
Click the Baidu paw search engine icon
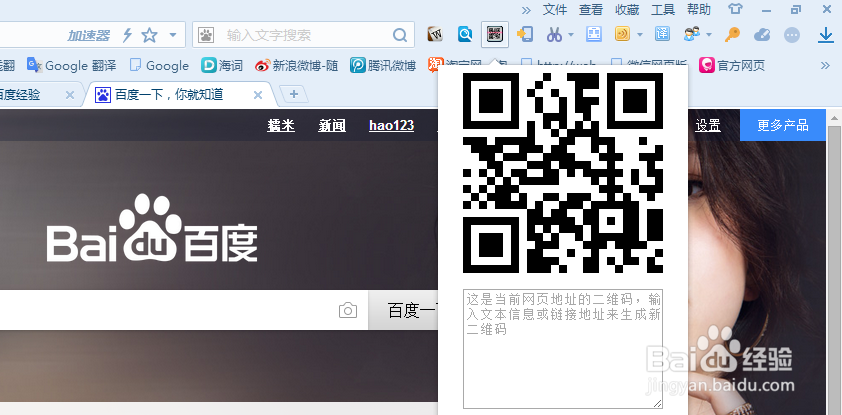tap(206, 35)
